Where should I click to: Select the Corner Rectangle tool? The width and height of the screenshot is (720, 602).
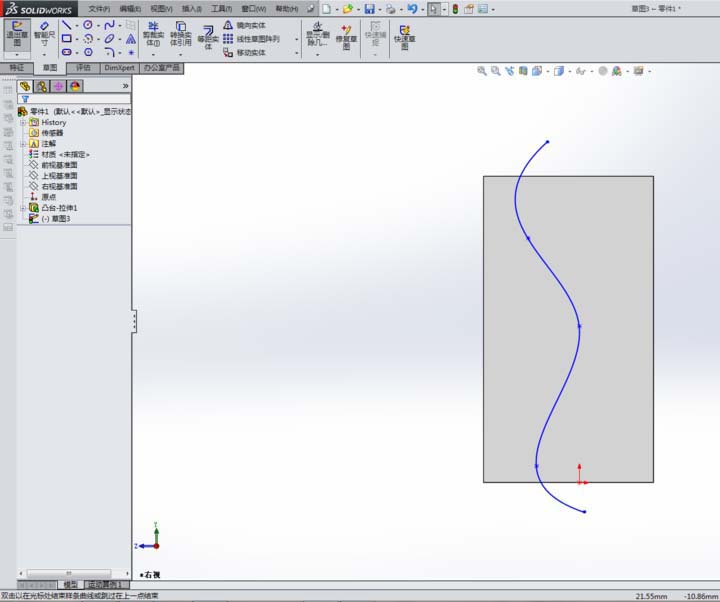(x=67, y=39)
